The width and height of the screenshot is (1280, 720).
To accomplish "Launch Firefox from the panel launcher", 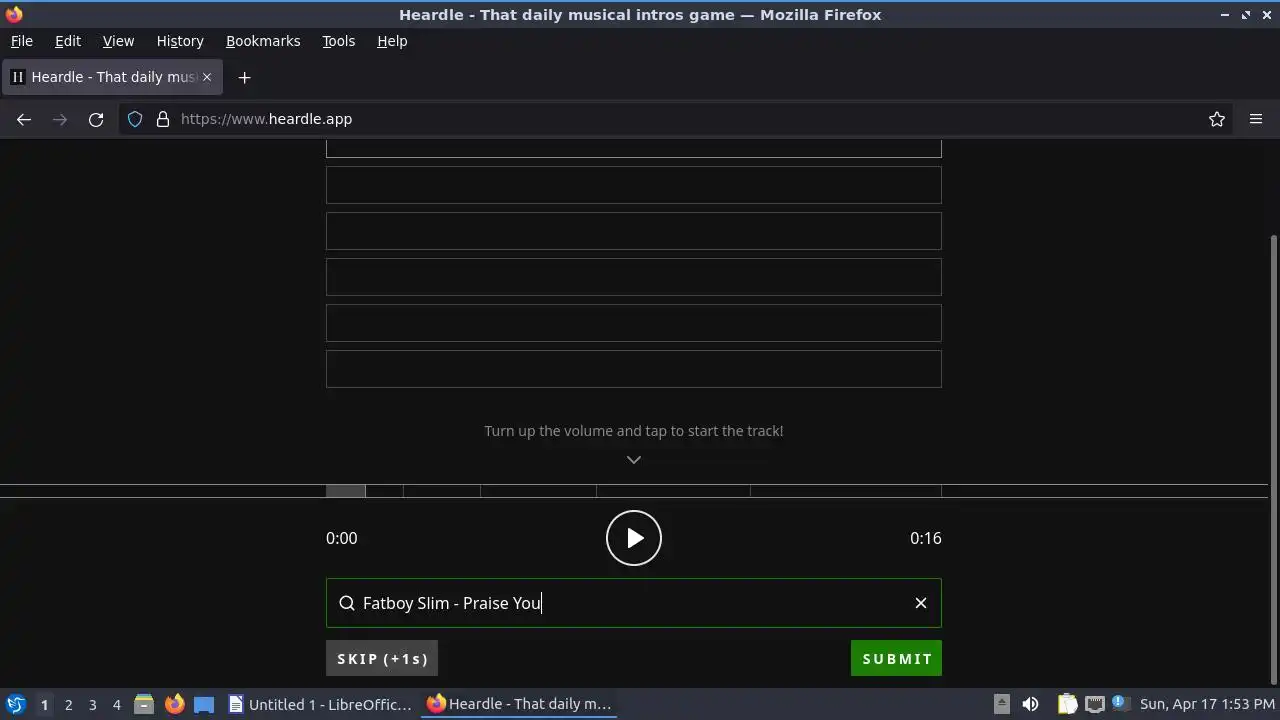I will [x=174, y=704].
